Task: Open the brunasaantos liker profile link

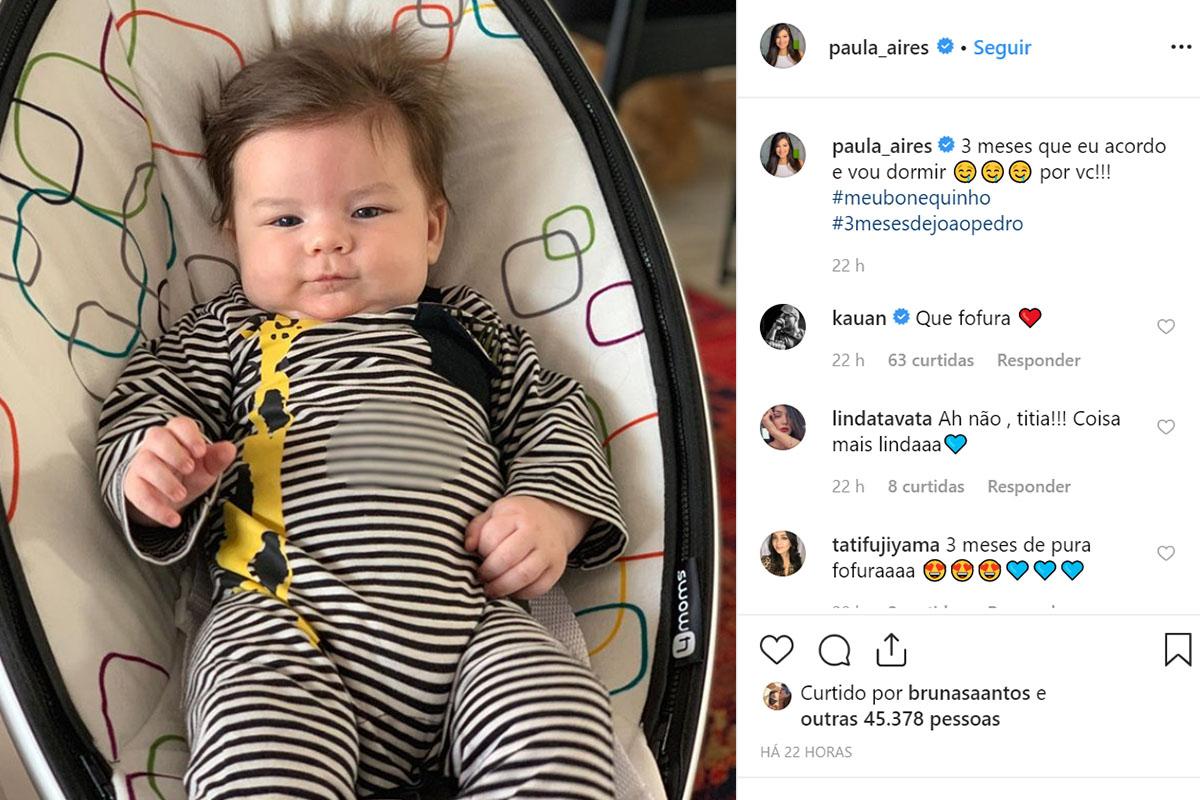Action: coord(969,693)
